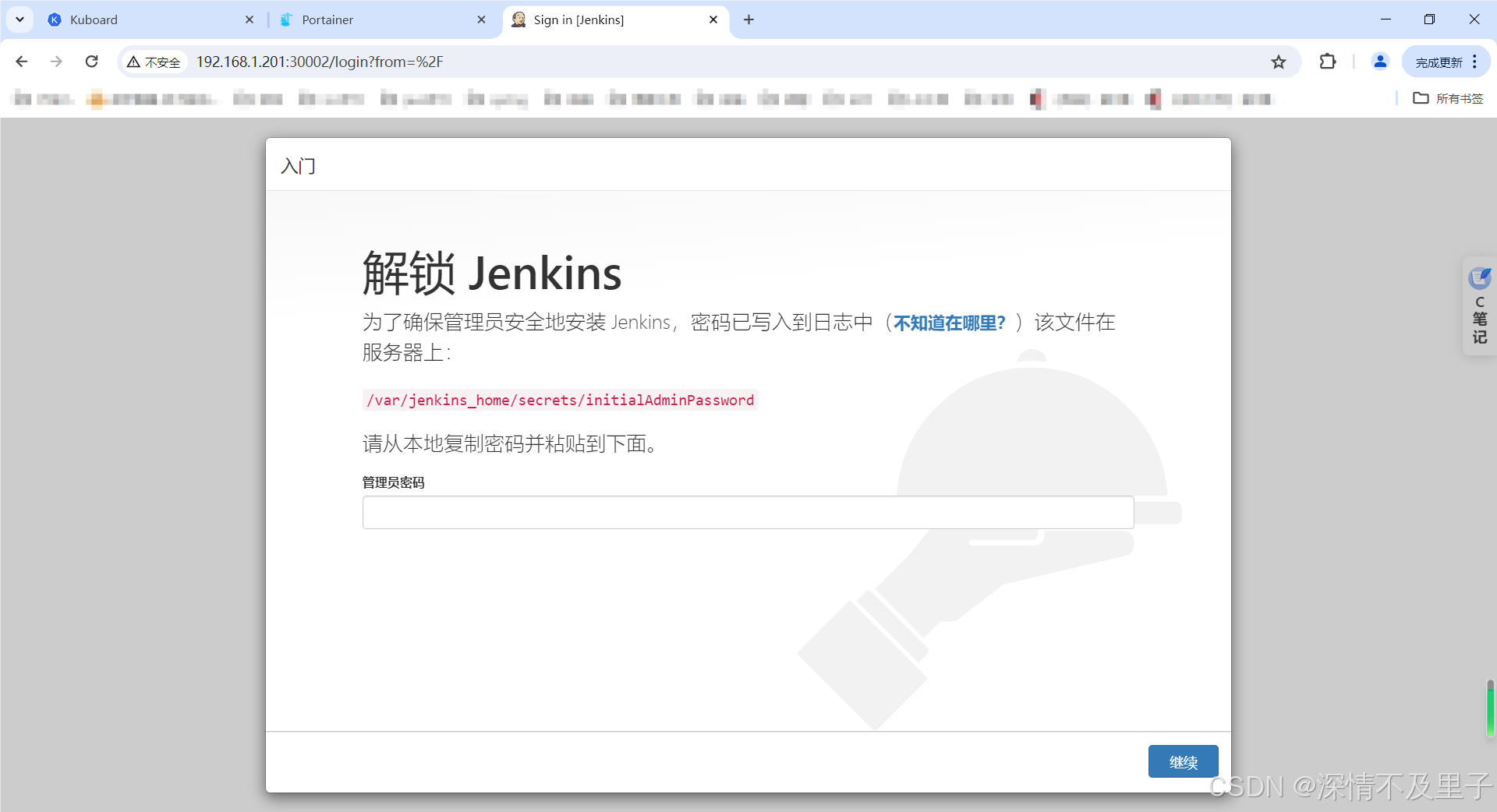Click the 解锁 Jenkins heading
This screenshot has height=812, width=1497.
click(x=491, y=274)
